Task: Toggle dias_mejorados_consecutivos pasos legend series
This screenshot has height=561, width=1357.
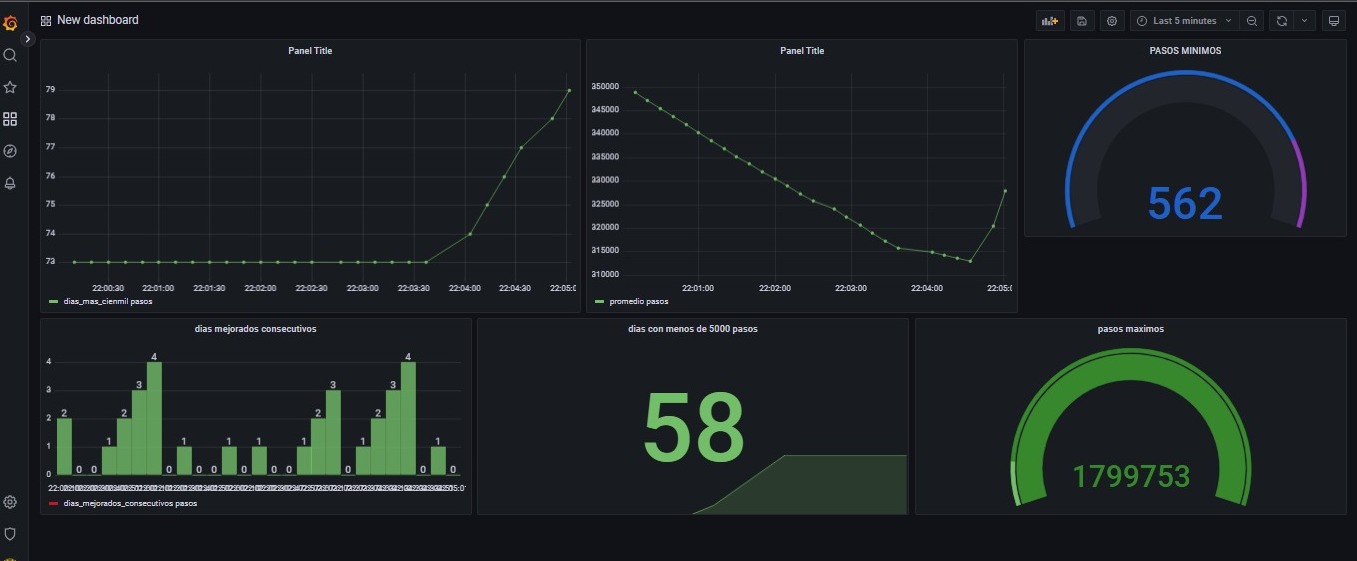Action: [x=130, y=503]
